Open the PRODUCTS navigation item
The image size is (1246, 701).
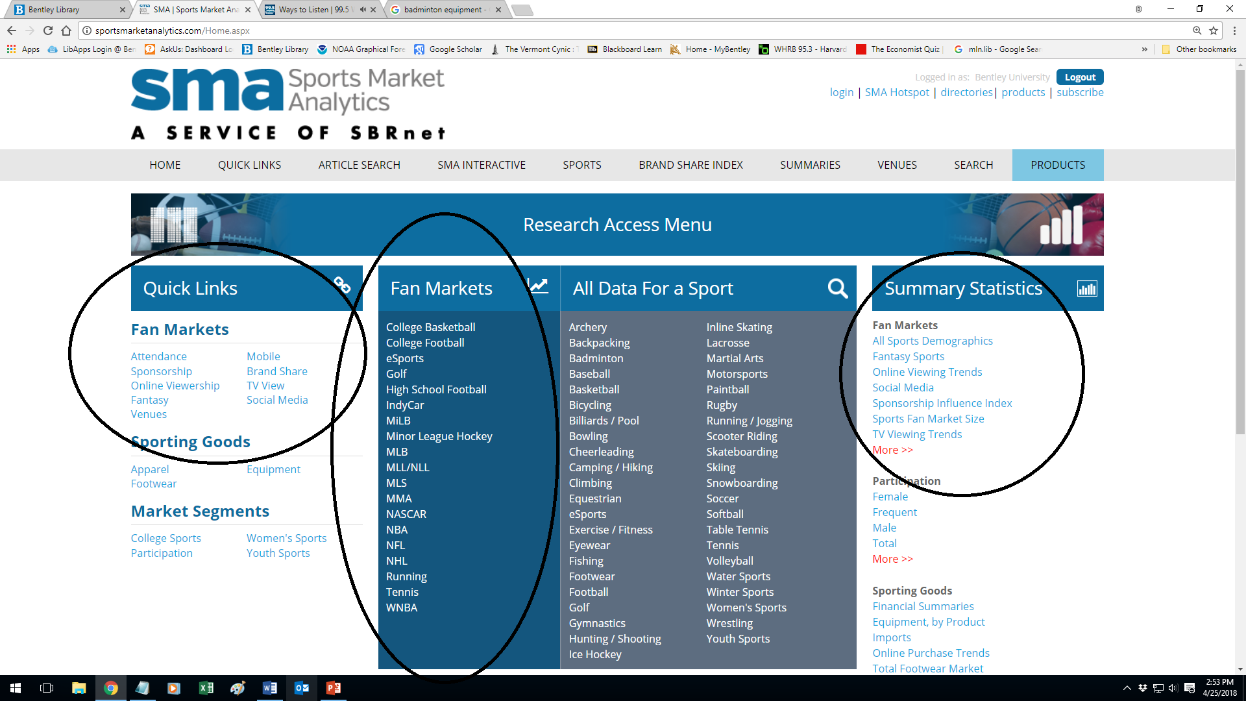[x=1058, y=165]
